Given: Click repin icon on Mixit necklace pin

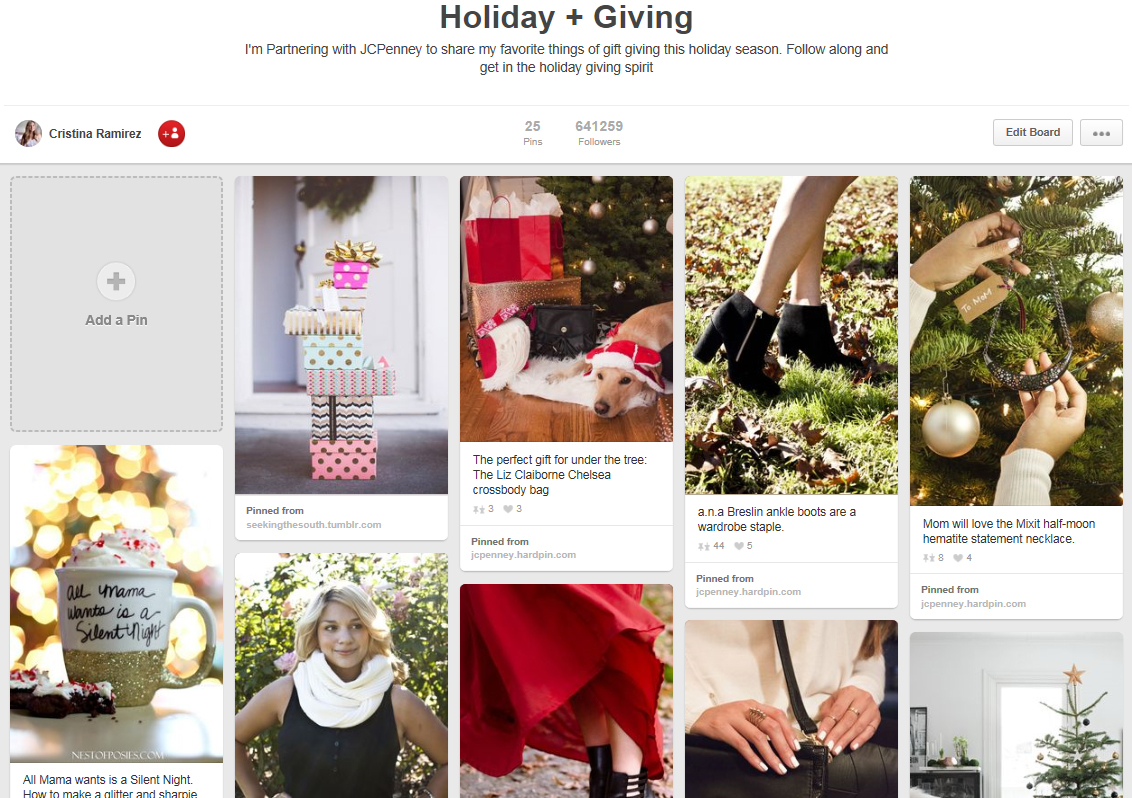Looking at the screenshot, I should 928,558.
